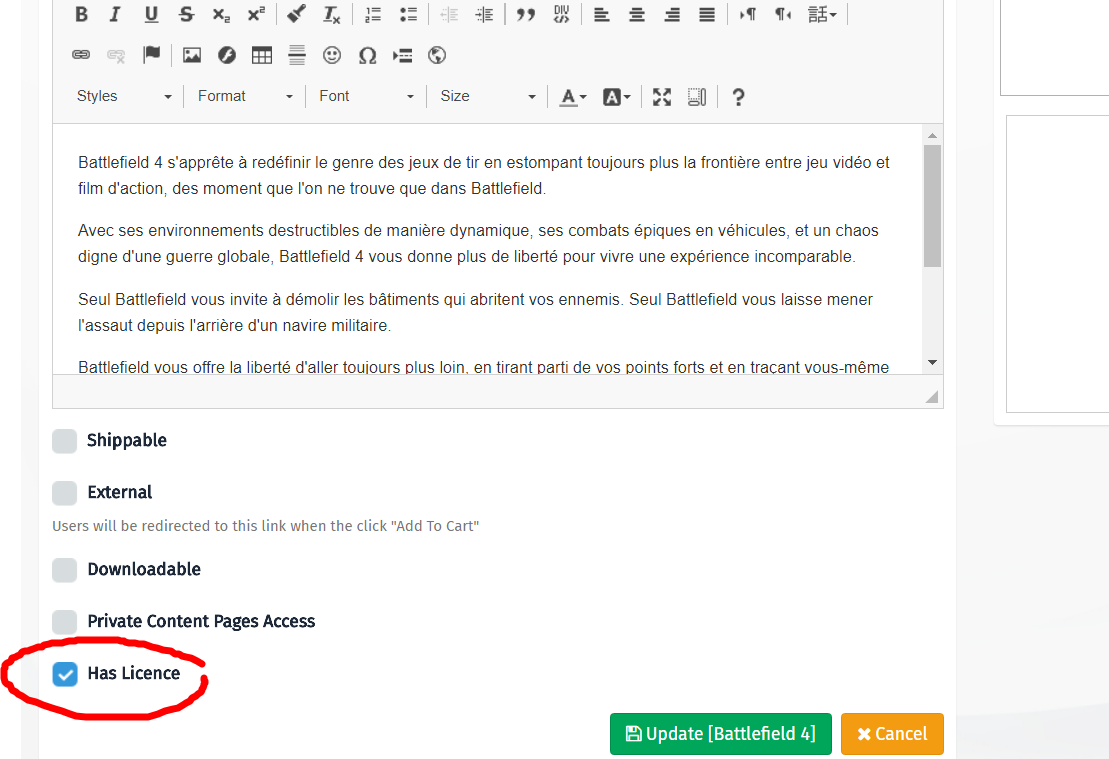Open the Set Language dropdown
Screen dimensions: 1109x759
pos(823,14)
